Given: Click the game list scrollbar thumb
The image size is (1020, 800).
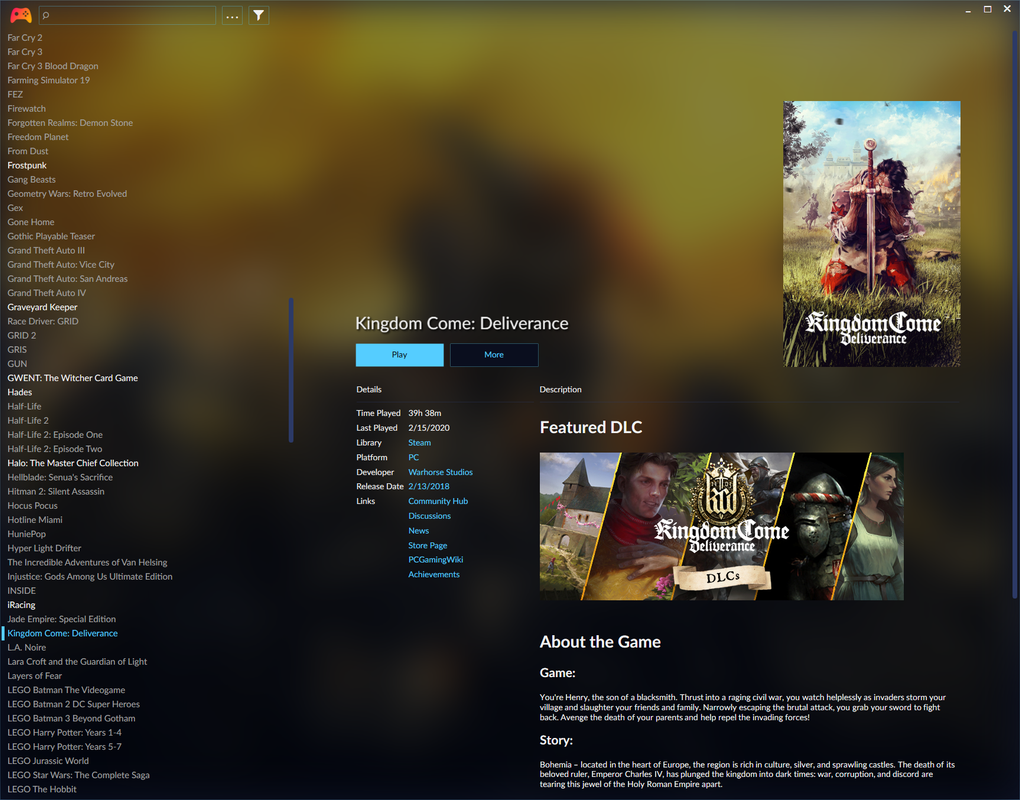Looking at the screenshot, I should [x=291, y=370].
